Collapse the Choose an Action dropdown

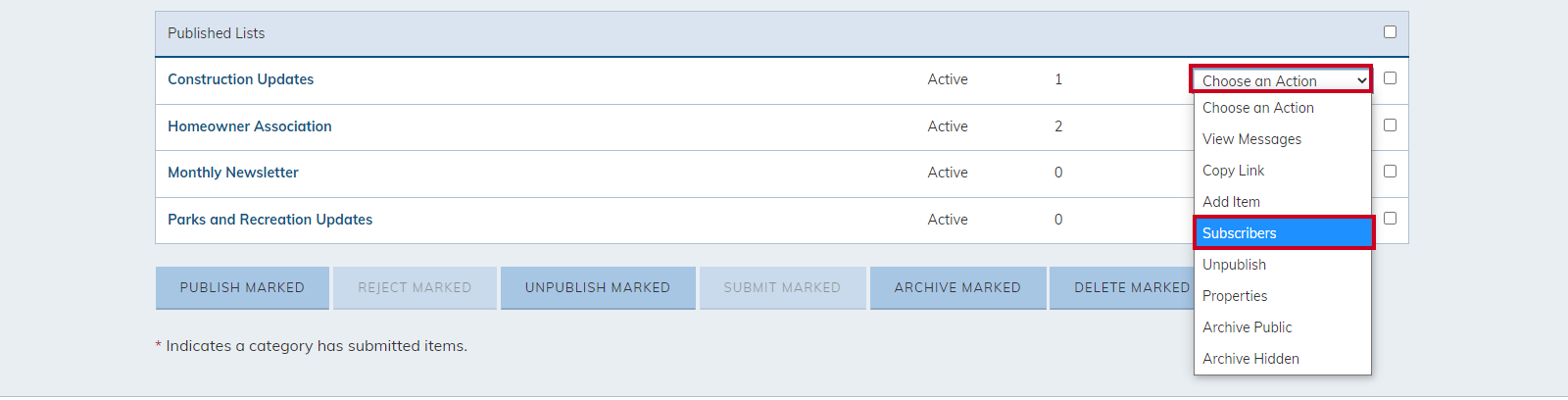tap(1281, 80)
